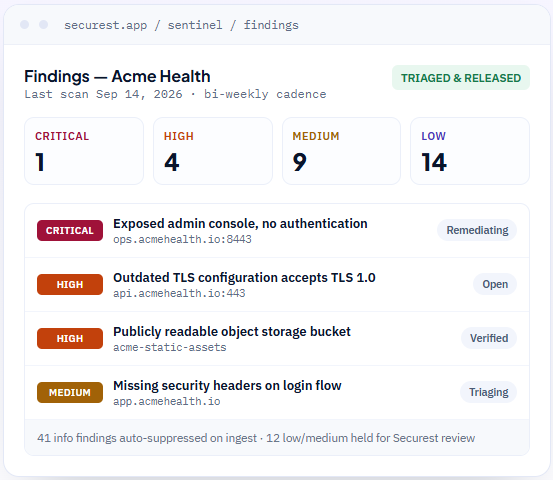Click the HIGH tag on the storage bucket finding
The width and height of the screenshot is (553, 480).
(x=70, y=339)
